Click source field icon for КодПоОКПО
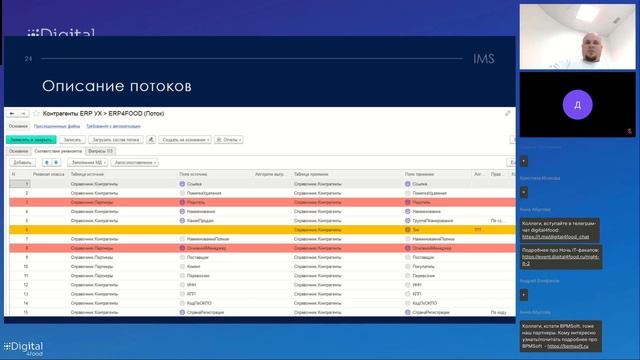Screen dimensions: 640x360 point(182,303)
